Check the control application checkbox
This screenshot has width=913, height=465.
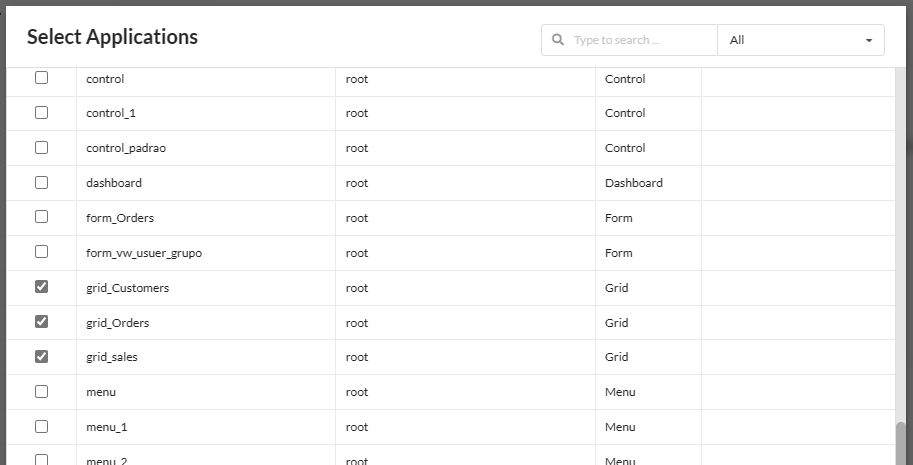42,78
